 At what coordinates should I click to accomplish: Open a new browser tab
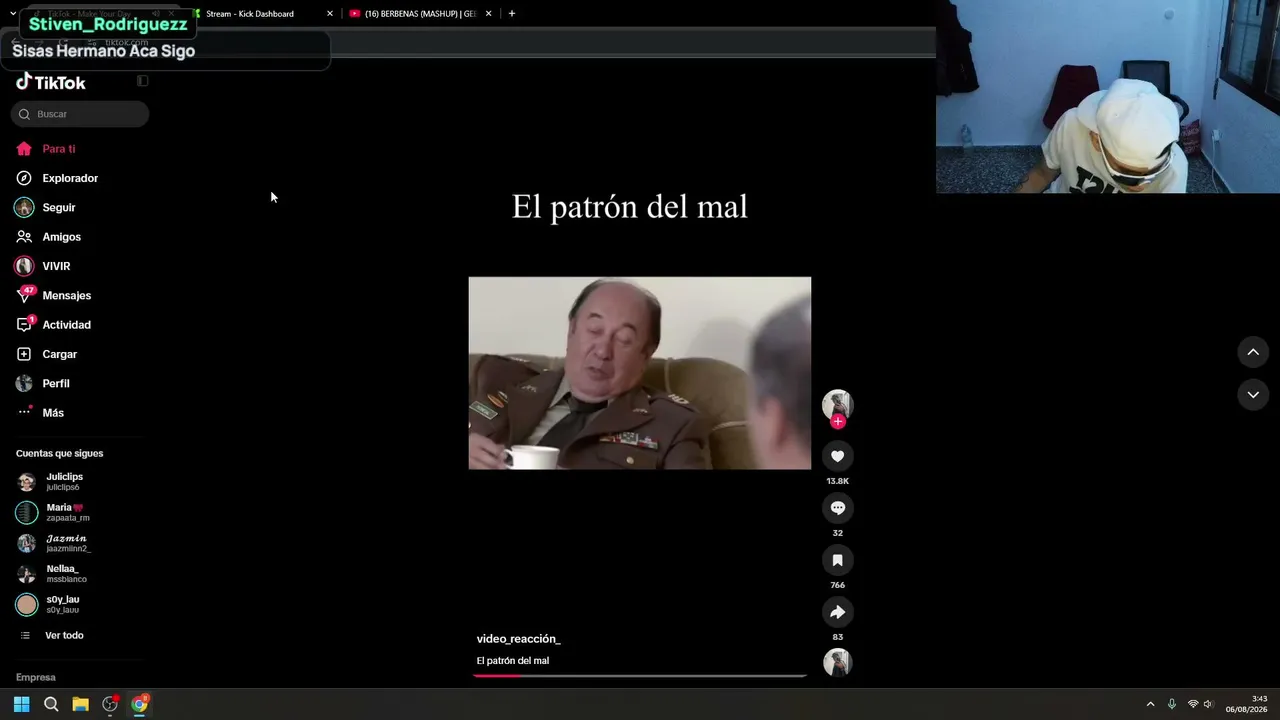[x=512, y=14]
